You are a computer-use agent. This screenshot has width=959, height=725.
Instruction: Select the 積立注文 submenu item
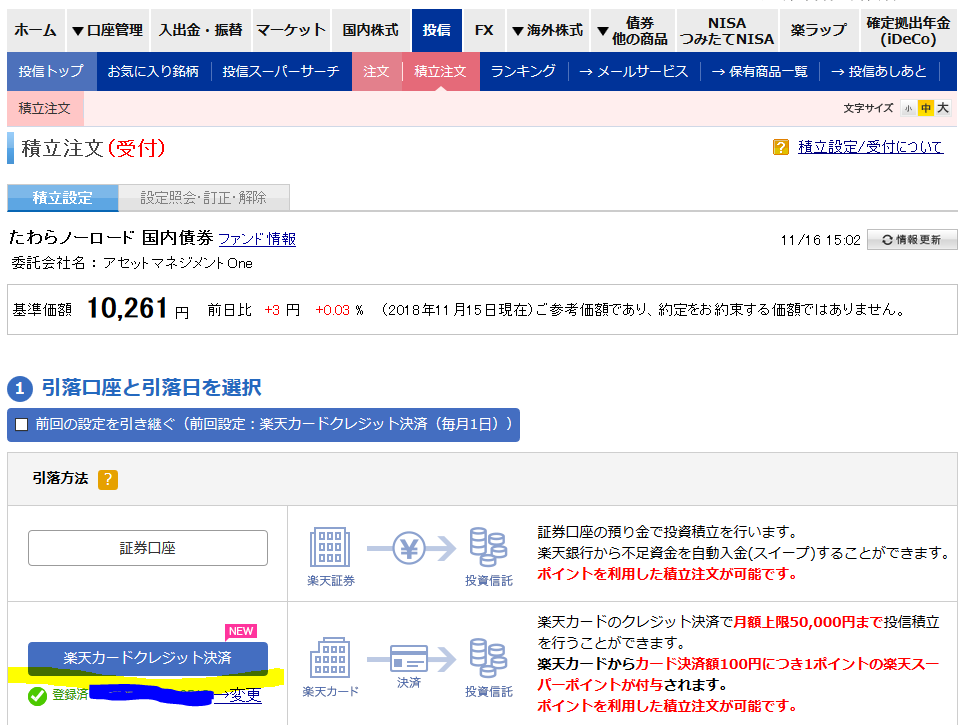440,72
